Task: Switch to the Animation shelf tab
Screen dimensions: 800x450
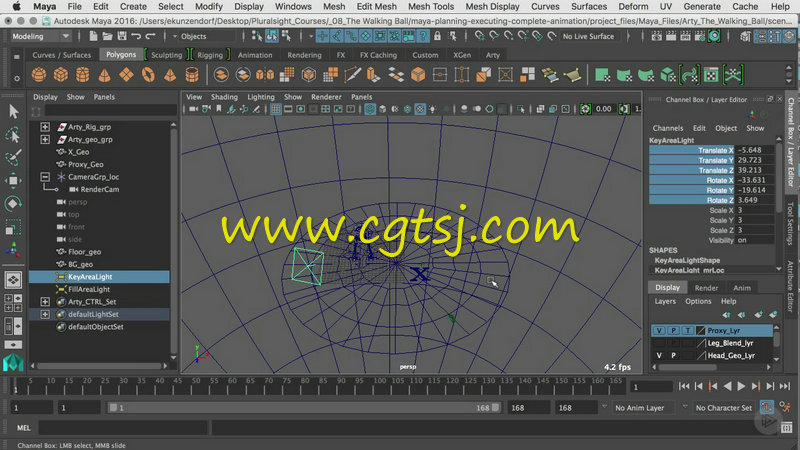Action: [255, 55]
